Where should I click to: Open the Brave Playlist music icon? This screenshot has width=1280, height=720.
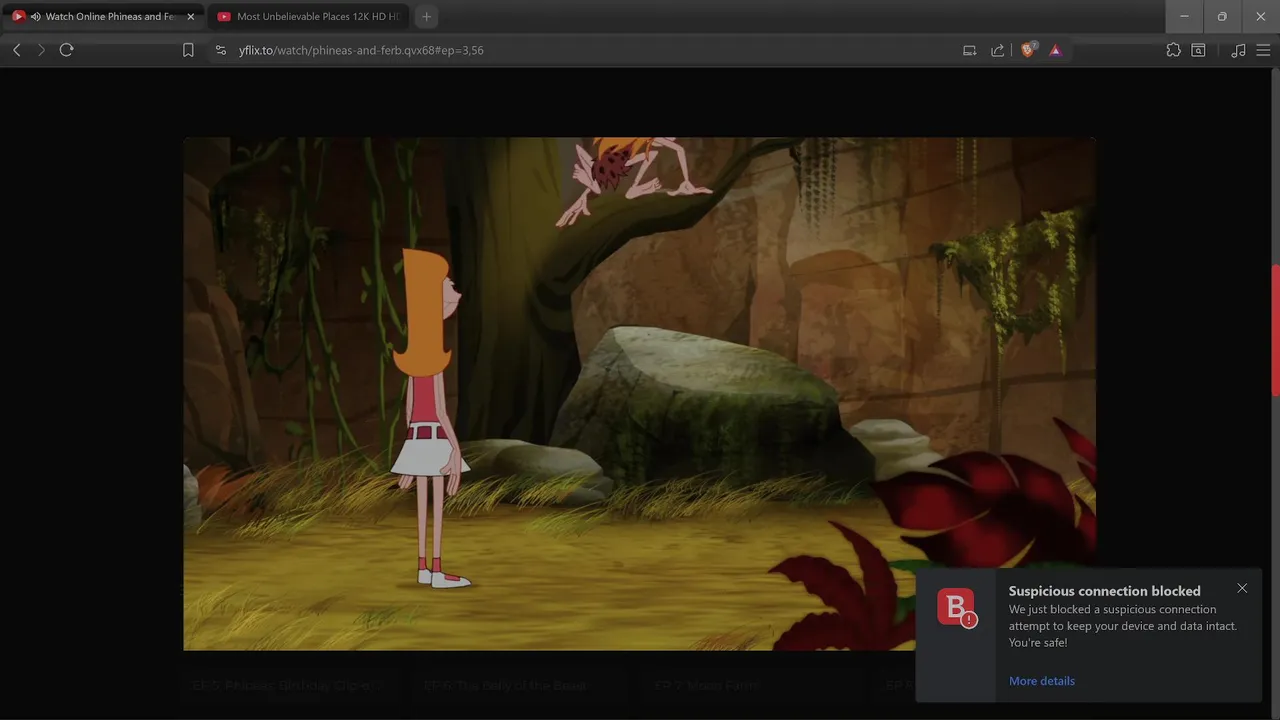click(1238, 50)
